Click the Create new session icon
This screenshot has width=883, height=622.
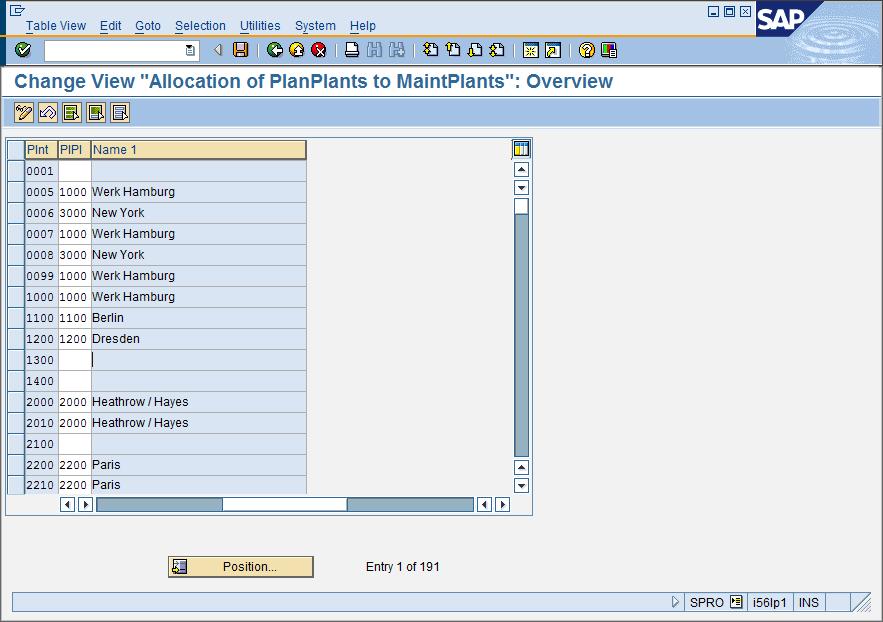tap(530, 50)
